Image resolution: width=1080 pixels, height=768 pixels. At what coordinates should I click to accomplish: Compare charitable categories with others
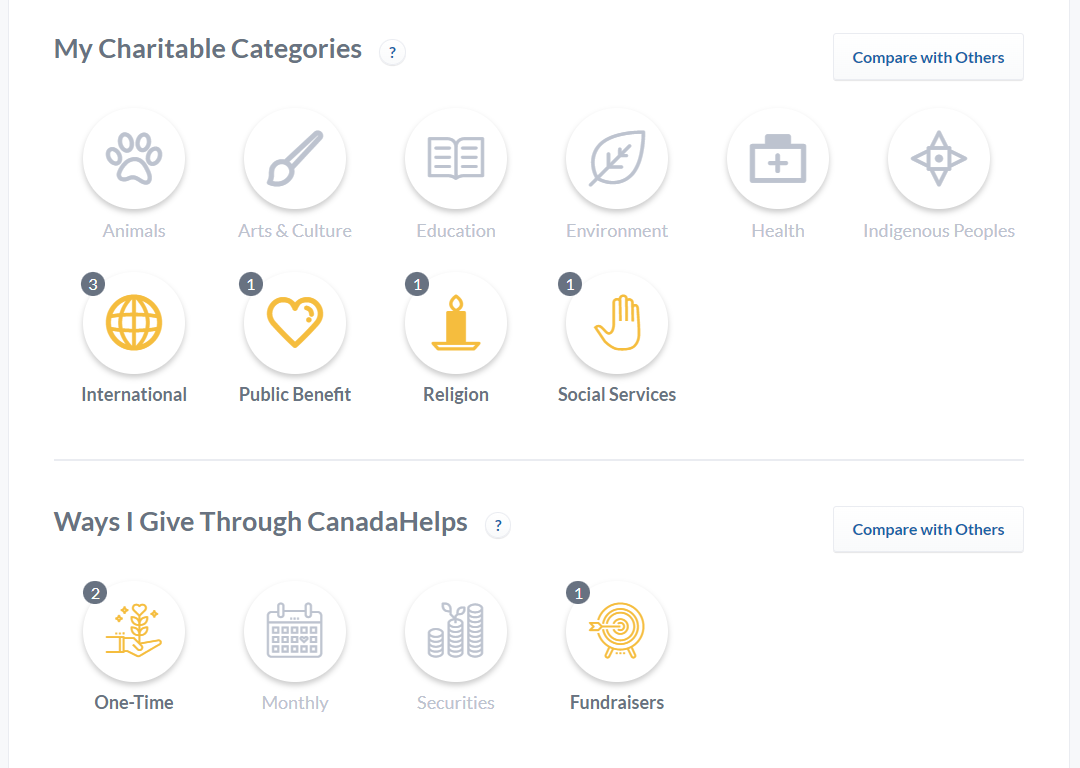[928, 57]
